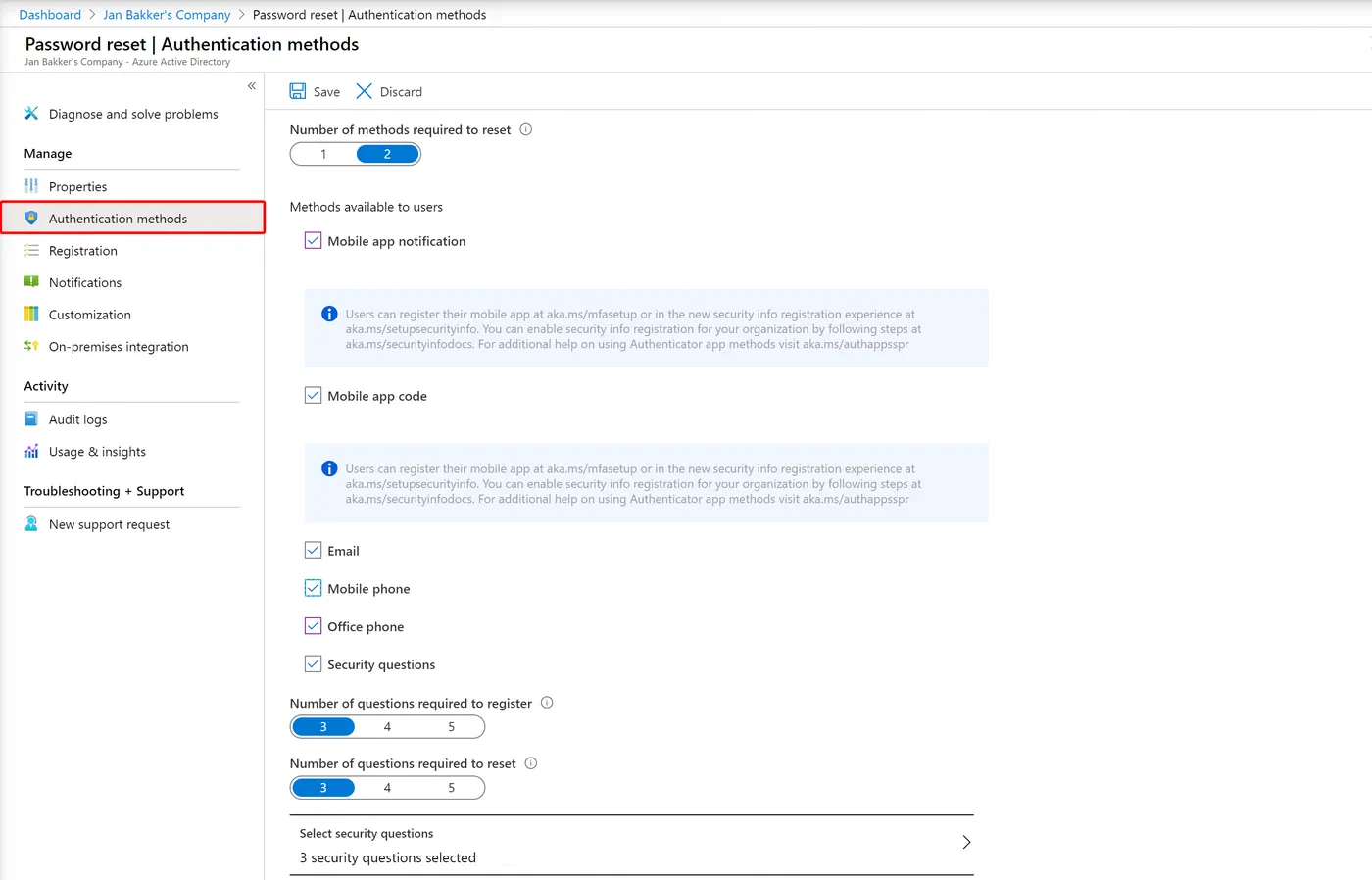This screenshot has width=1372, height=880.
Task: Click 'Password reset | Authentication methods' page title
Action: pos(192,44)
